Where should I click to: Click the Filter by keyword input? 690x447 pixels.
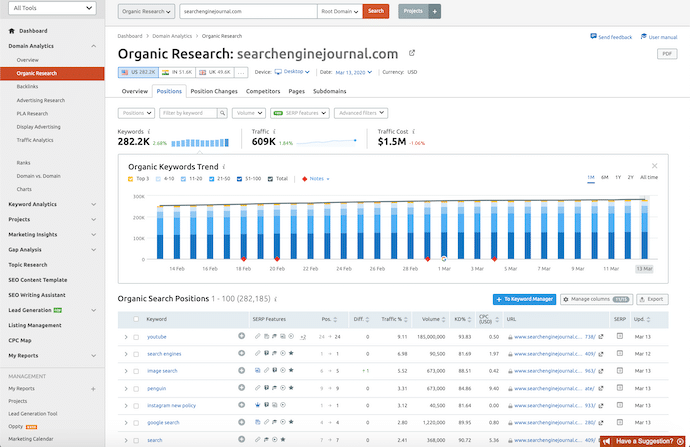(x=188, y=113)
